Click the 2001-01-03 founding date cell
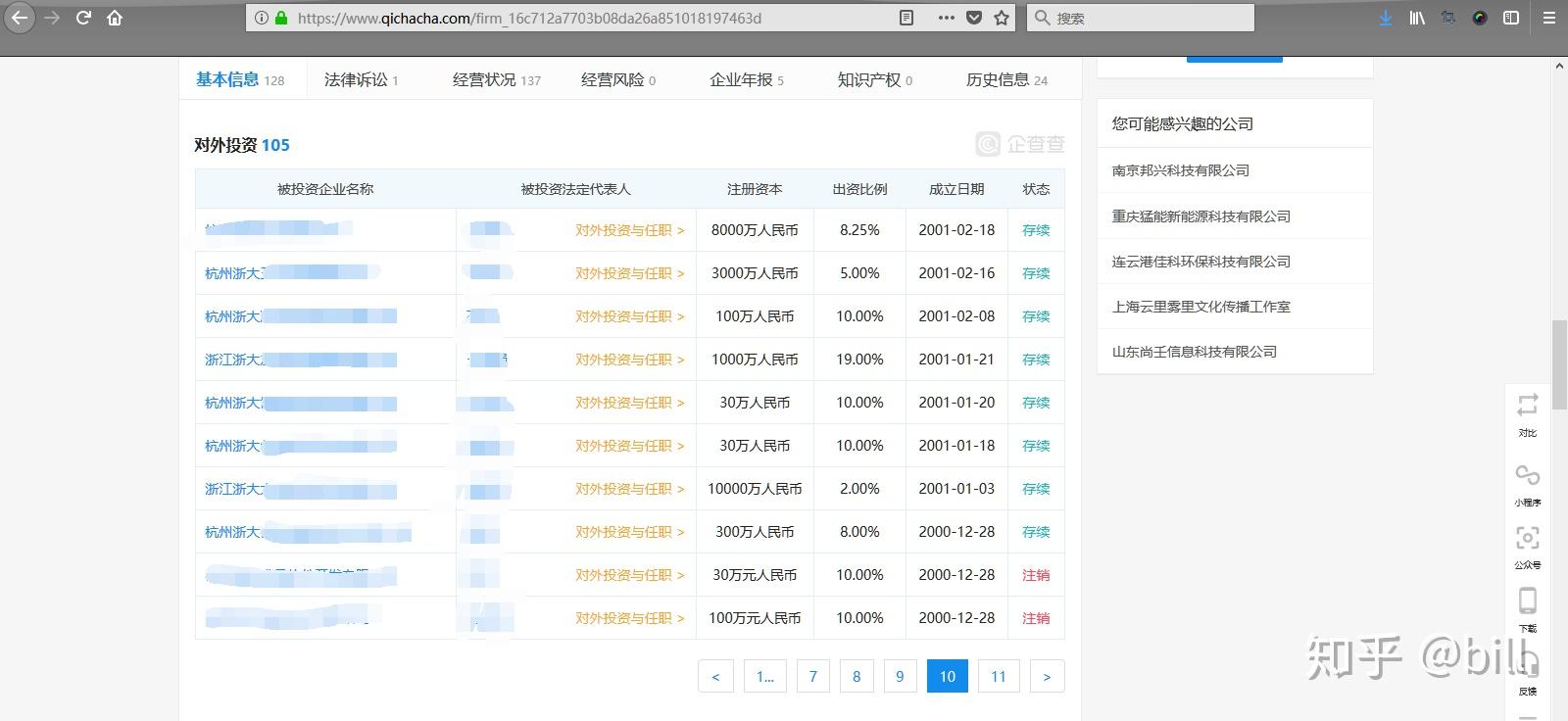This screenshot has height=721, width=1568. 956,489
